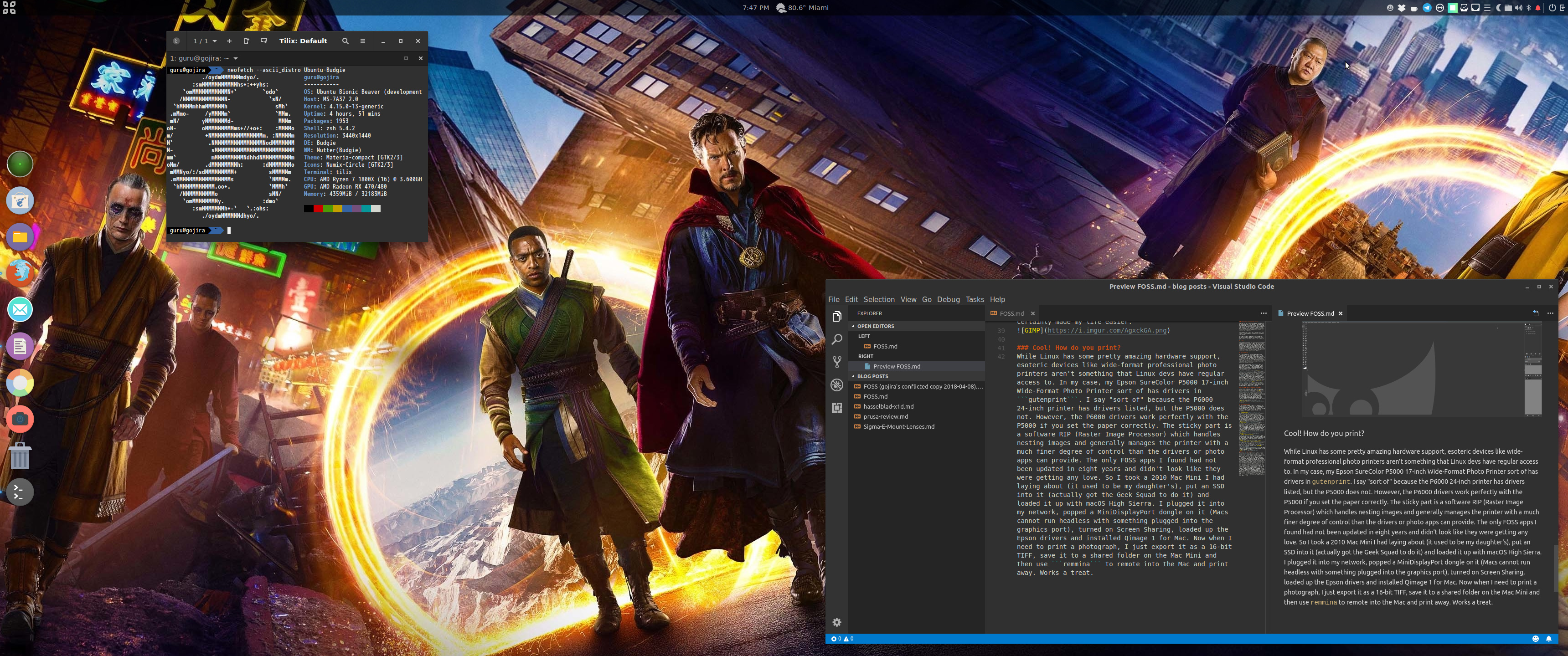Open the Search panel in VS Code
Screen dimensions: 1568x656
click(x=838, y=340)
